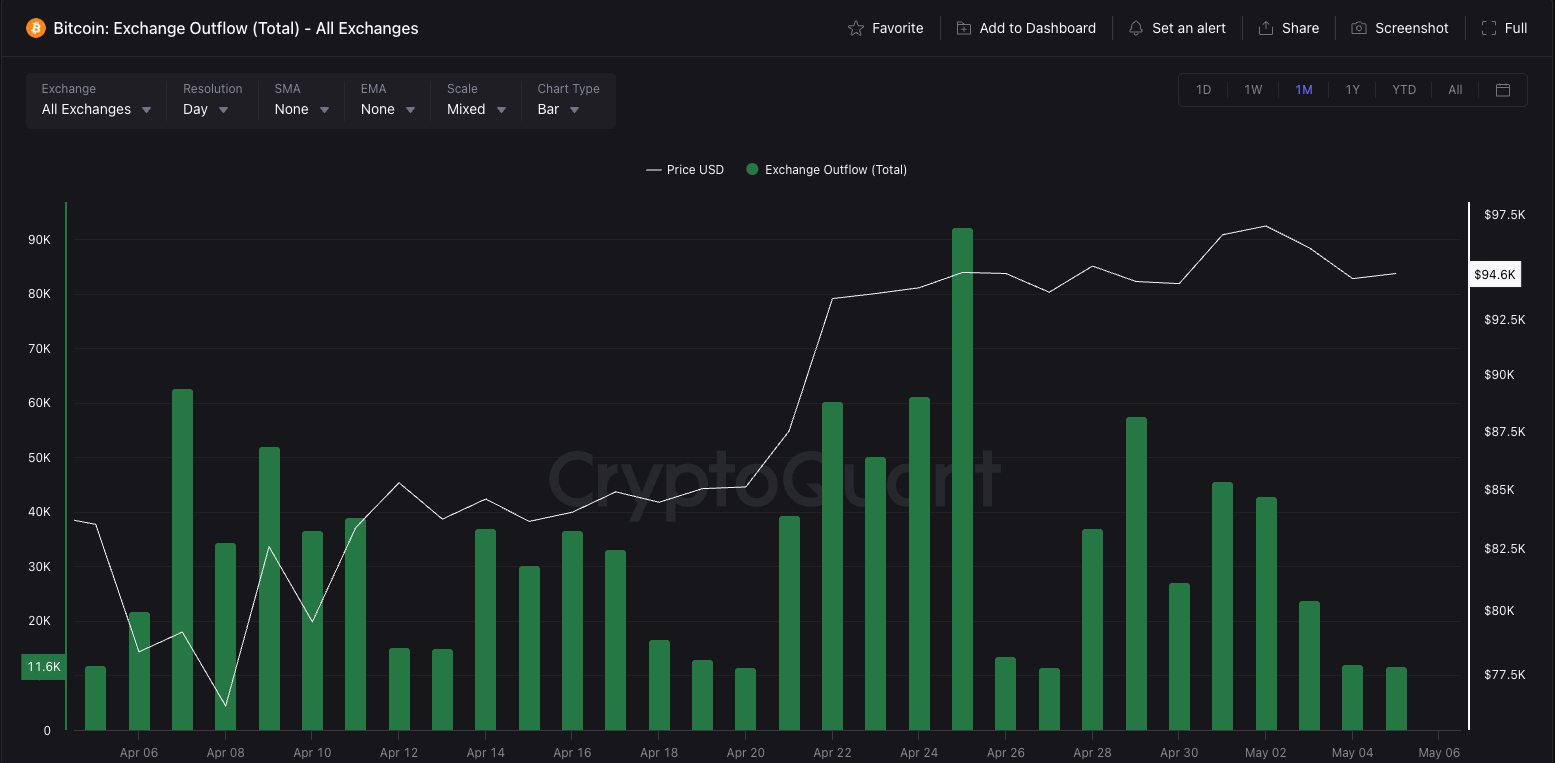Select the YTD time range

[1404, 90]
